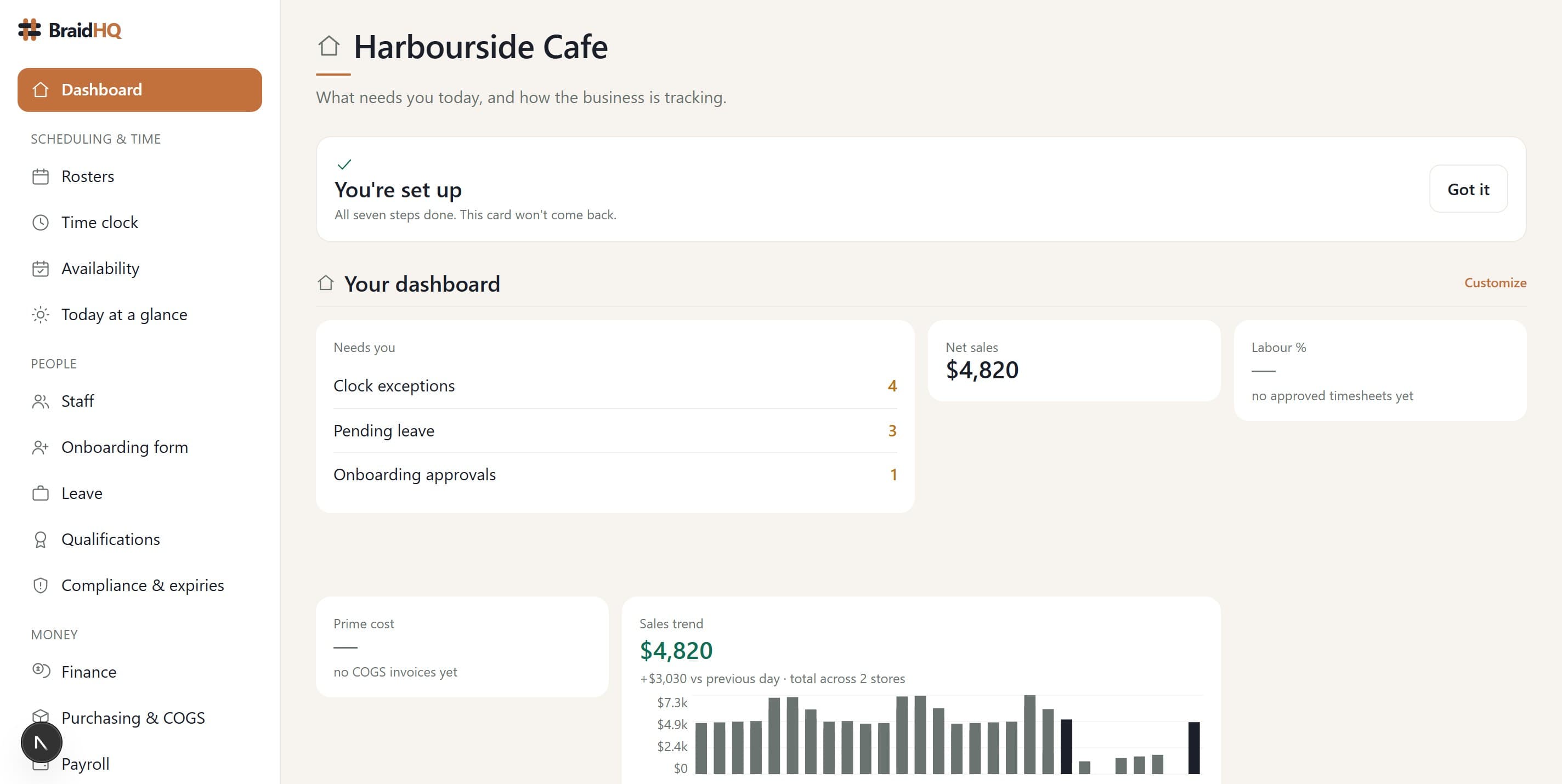
Task: Click the Time clock icon
Action: [x=41, y=223]
